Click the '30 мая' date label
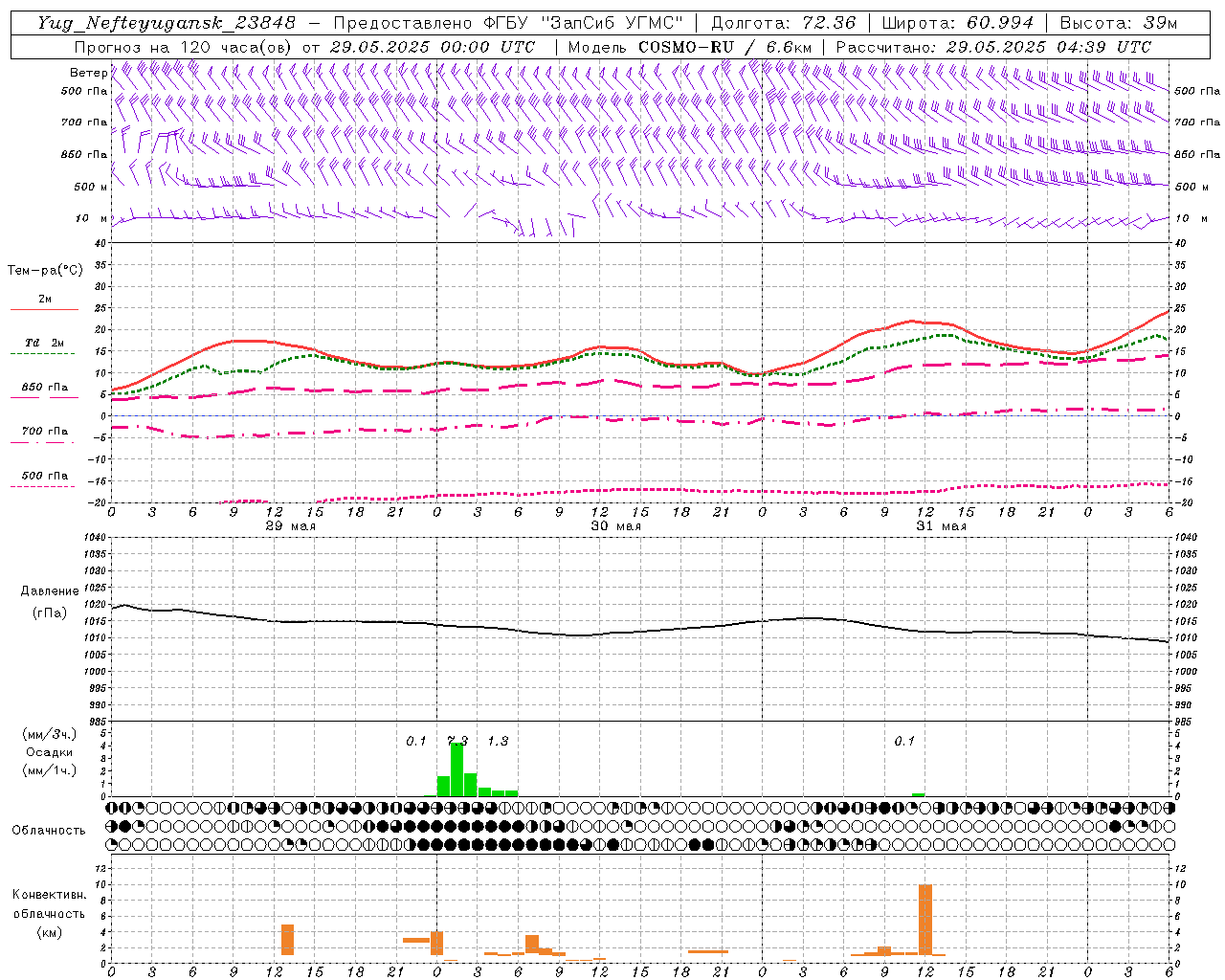 [615, 526]
